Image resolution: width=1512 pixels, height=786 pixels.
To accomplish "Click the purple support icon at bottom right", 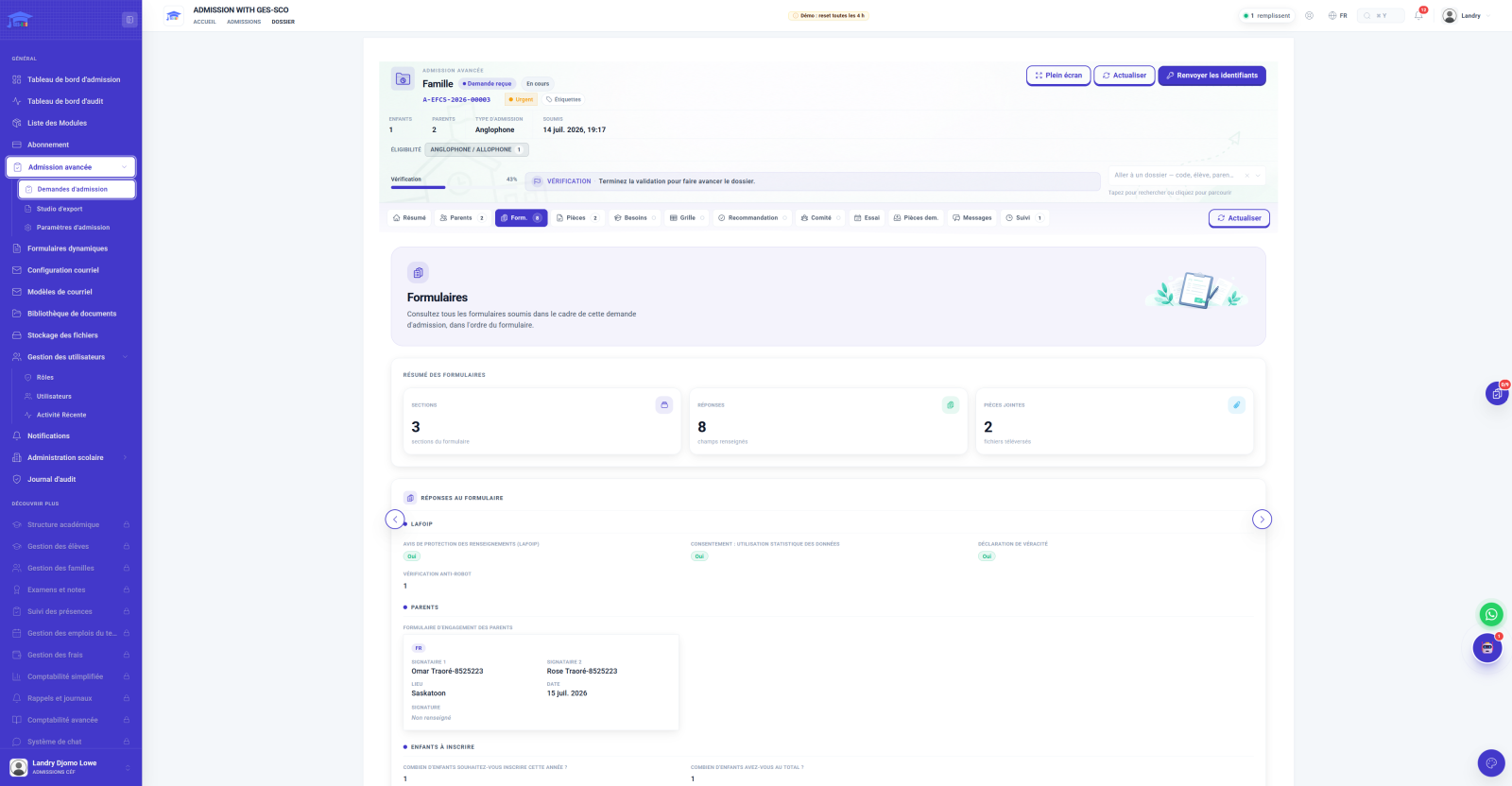I will [1490, 763].
